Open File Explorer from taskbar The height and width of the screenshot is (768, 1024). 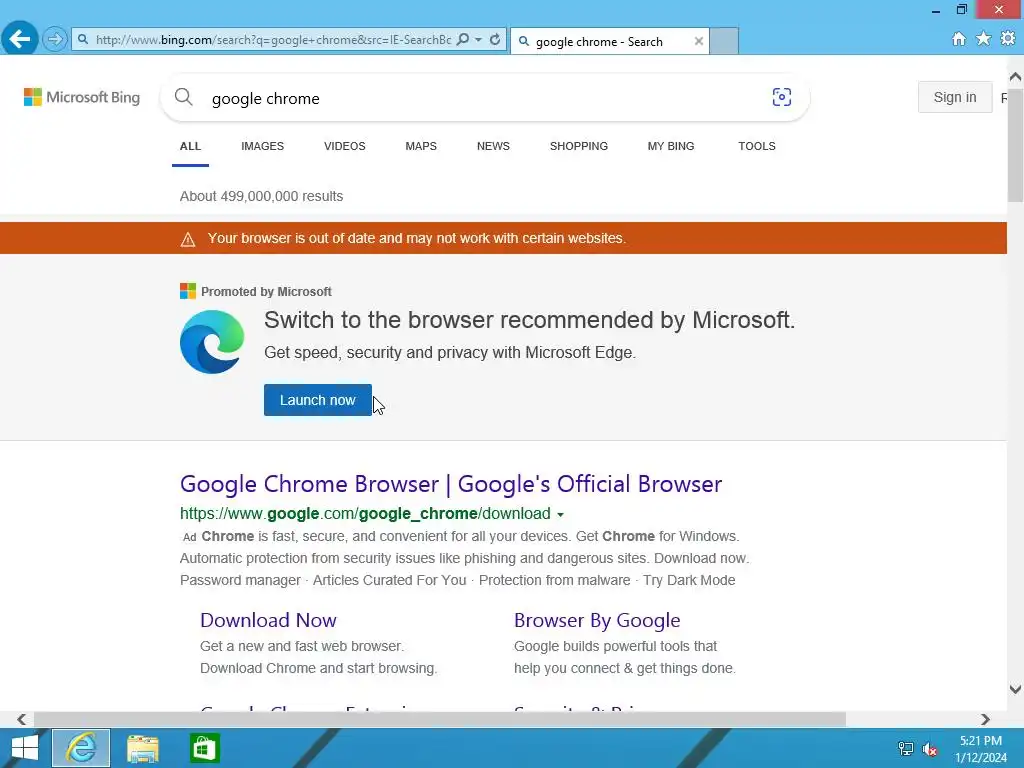(142, 748)
